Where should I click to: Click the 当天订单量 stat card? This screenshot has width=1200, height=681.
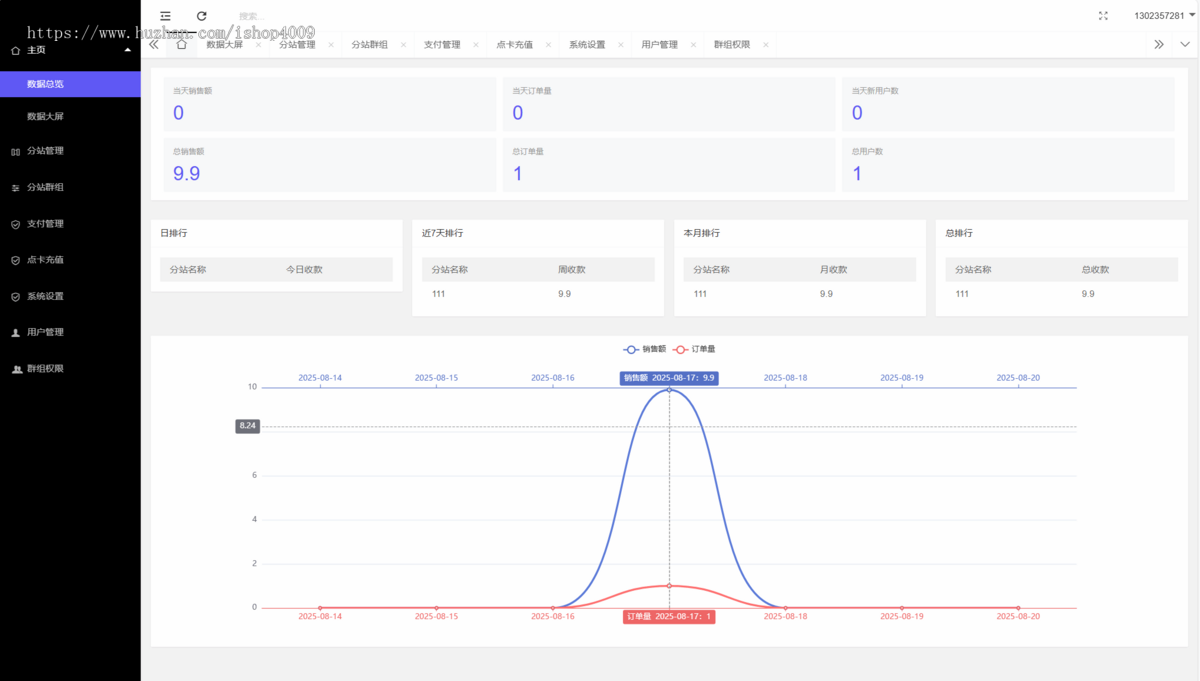[669, 104]
